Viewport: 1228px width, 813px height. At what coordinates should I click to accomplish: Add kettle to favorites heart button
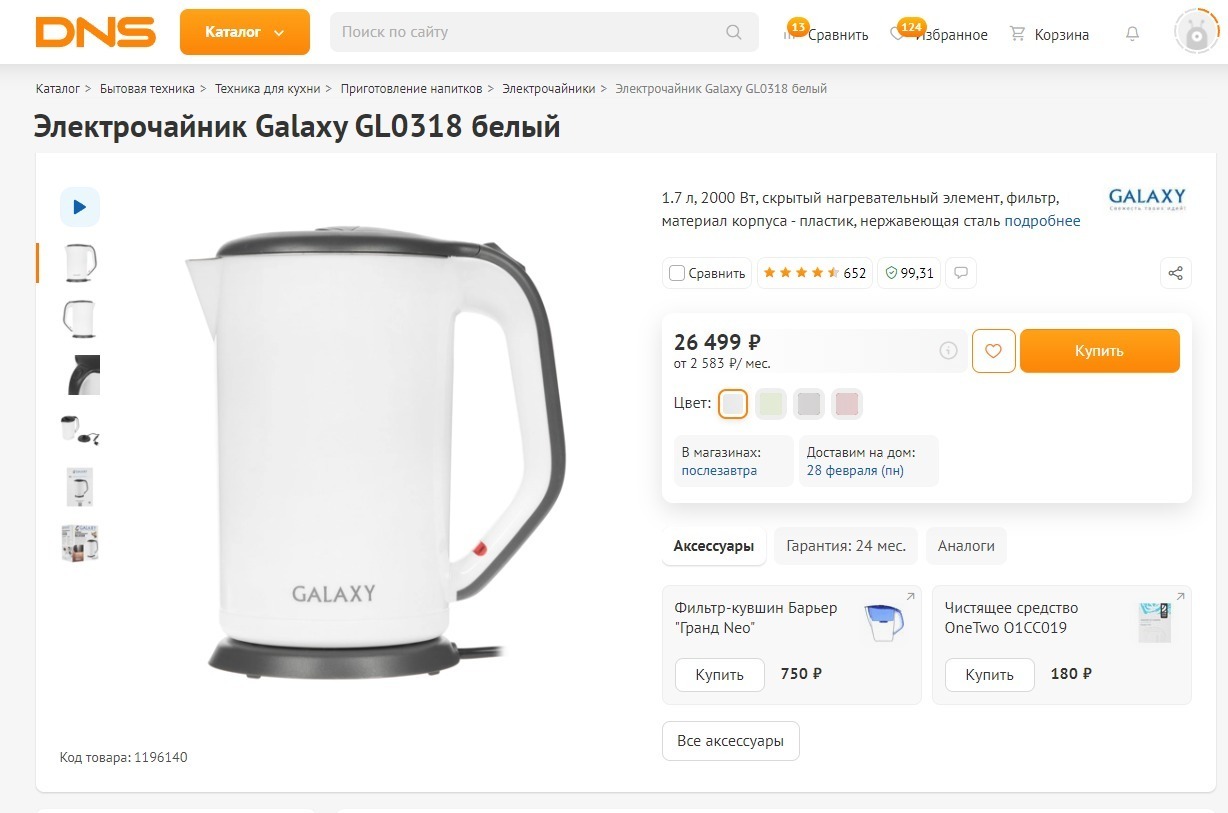[993, 351]
